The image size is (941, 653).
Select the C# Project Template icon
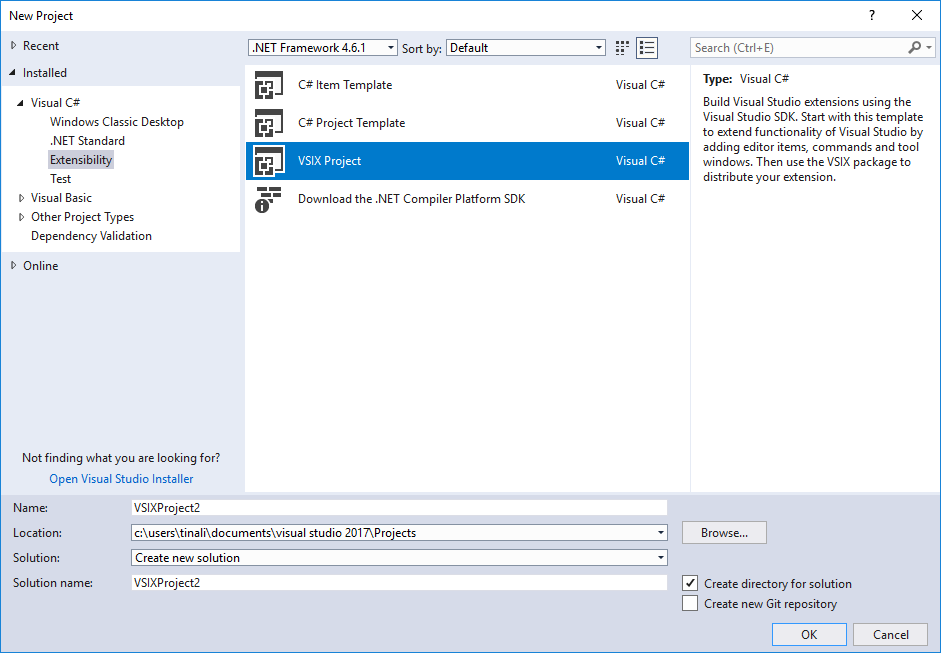click(268, 122)
